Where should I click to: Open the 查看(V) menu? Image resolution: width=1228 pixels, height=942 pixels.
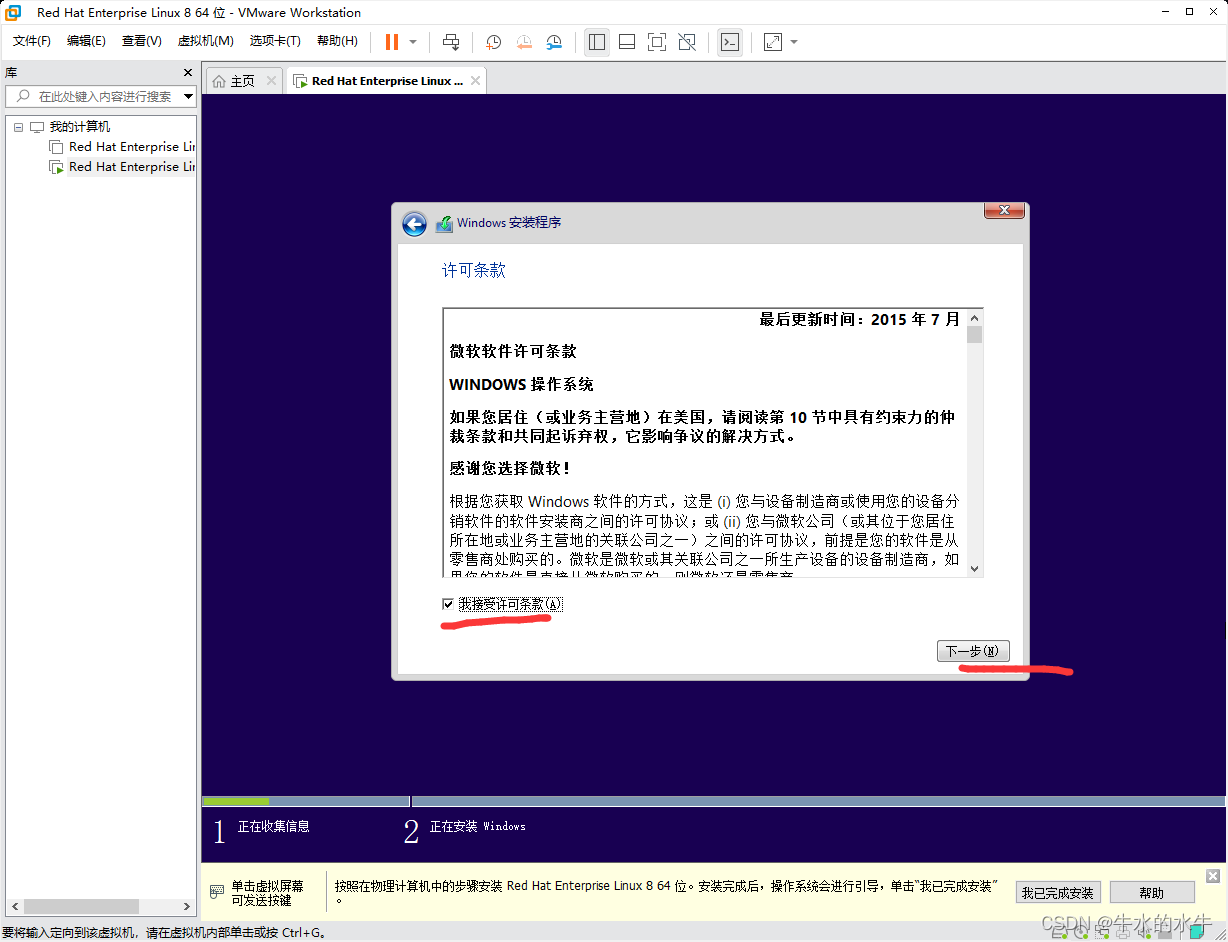(x=141, y=41)
